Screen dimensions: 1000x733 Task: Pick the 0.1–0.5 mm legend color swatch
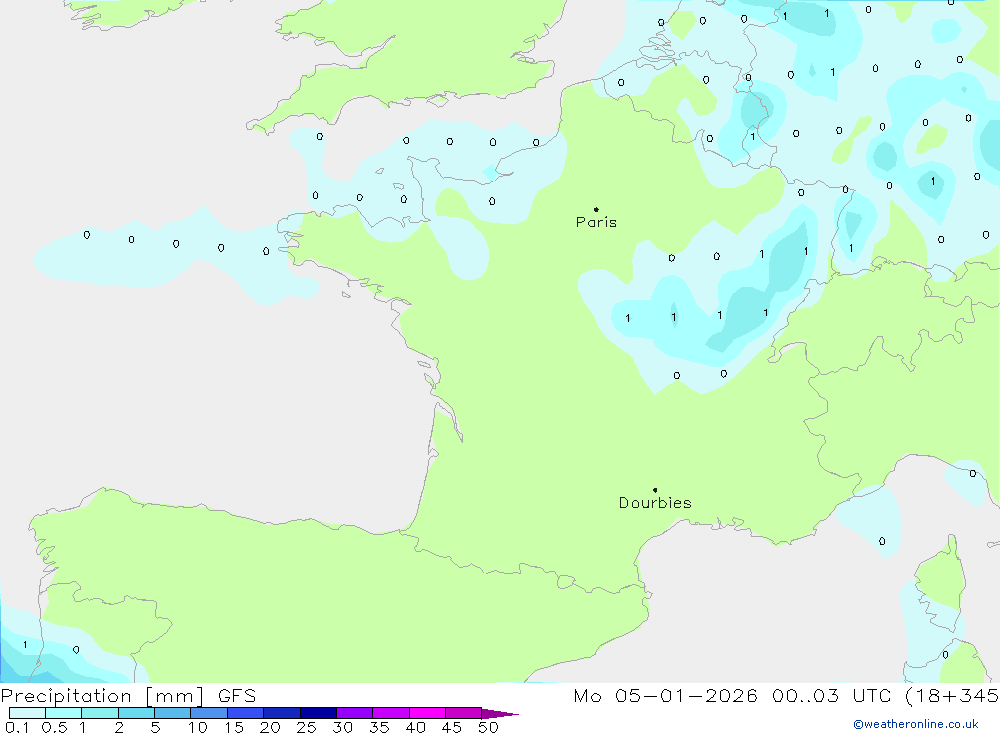pyautogui.click(x=27, y=713)
